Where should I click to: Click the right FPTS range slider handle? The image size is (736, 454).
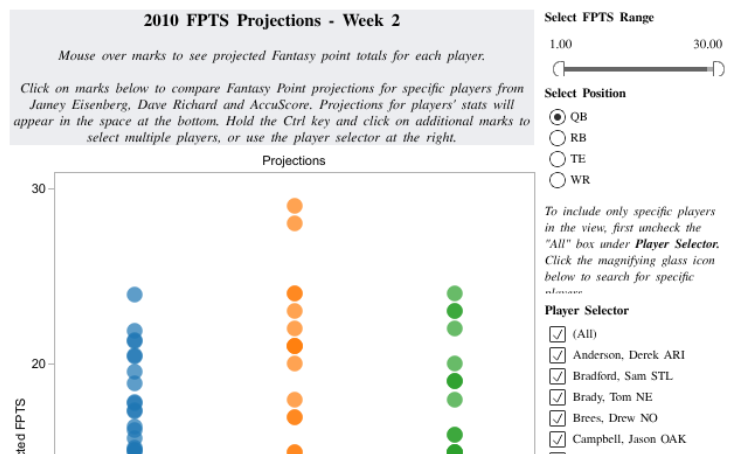pyautogui.click(x=717, y=69)
